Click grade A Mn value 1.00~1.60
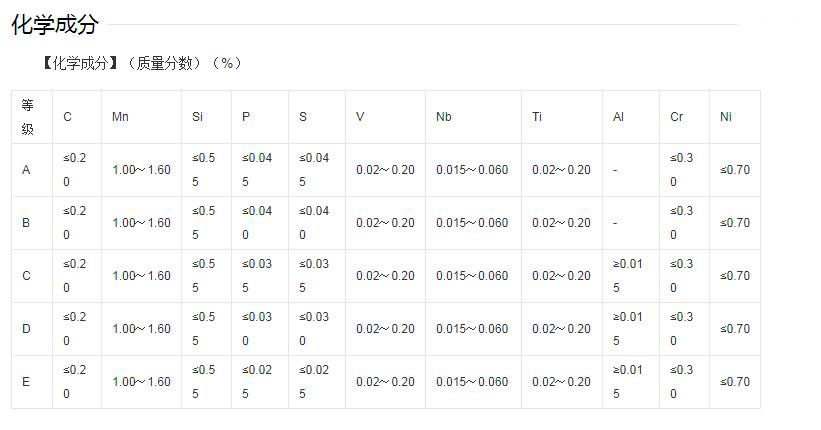The width and height of the screenshot is (821, 430). 141,170
